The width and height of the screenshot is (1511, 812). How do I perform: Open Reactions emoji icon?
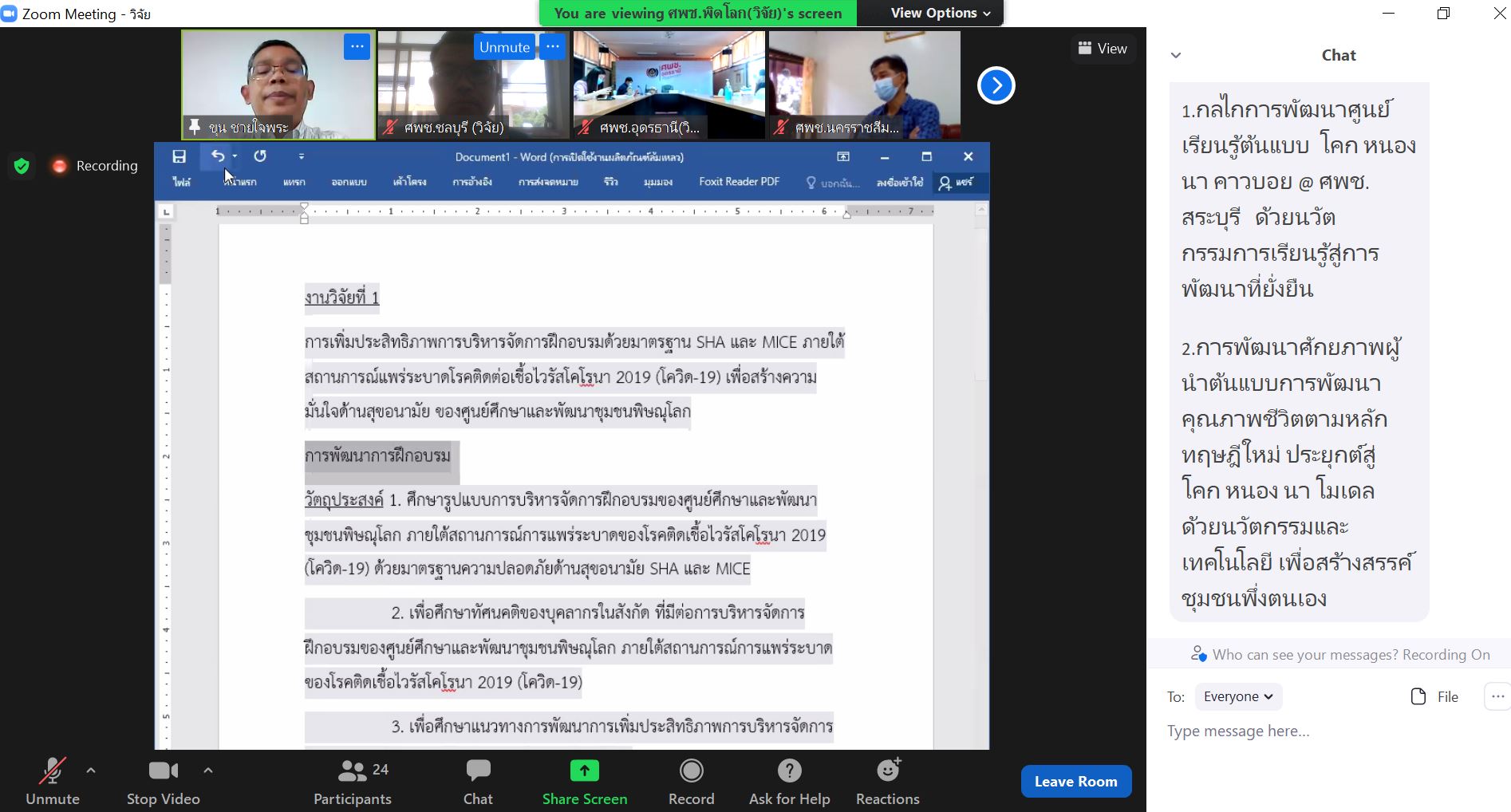click(888, 770)
